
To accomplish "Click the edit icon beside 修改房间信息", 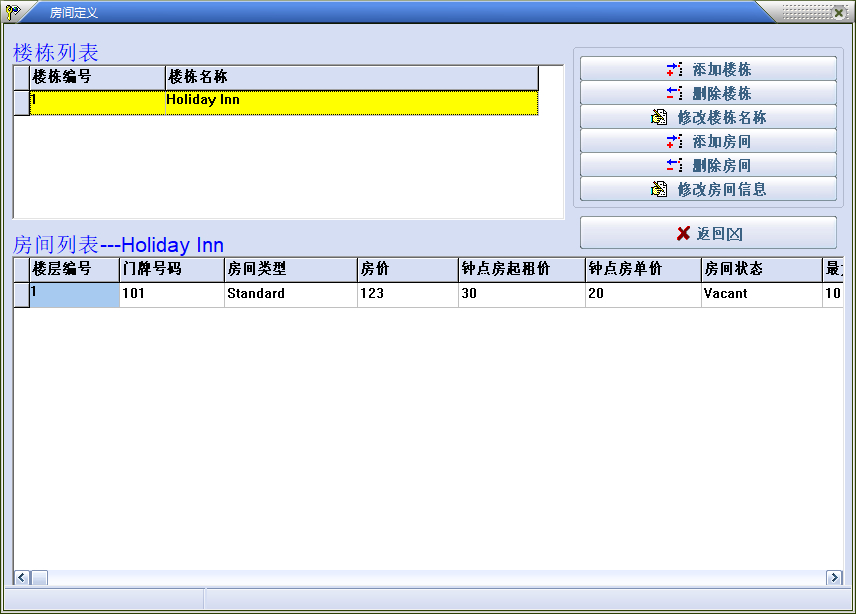I will tap(659, 189).
